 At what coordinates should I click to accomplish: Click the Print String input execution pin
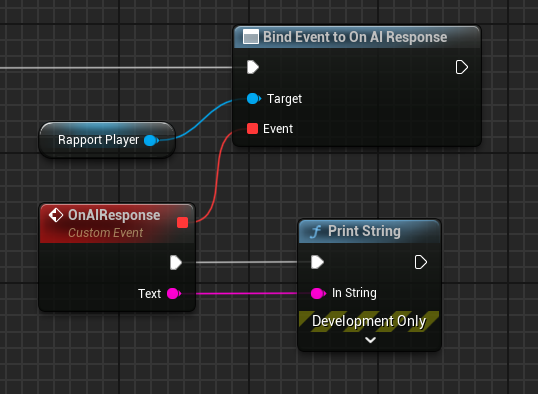click(317, 262)
